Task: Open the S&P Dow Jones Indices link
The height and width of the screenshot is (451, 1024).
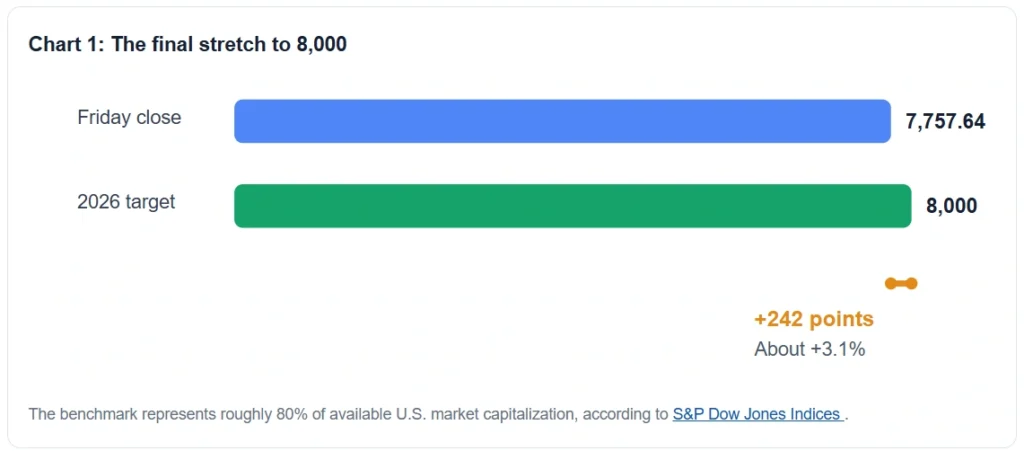Action: coord(758,414)
